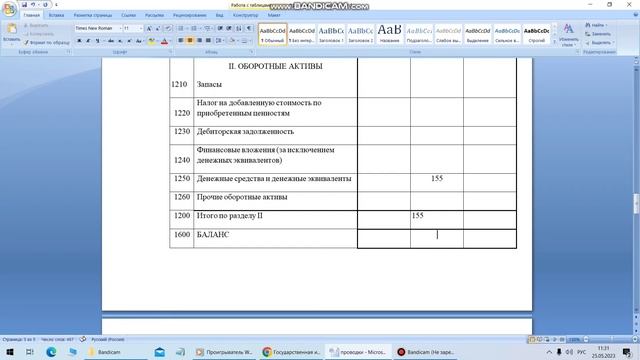
Task: Save document via Quick Access toolbar
Action: click(24, 5)
